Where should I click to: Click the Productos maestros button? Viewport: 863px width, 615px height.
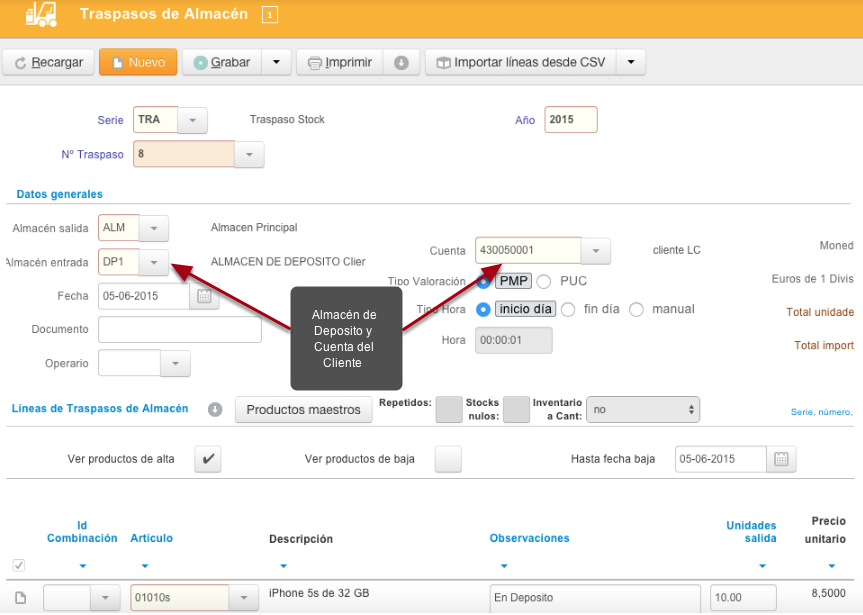303,410
